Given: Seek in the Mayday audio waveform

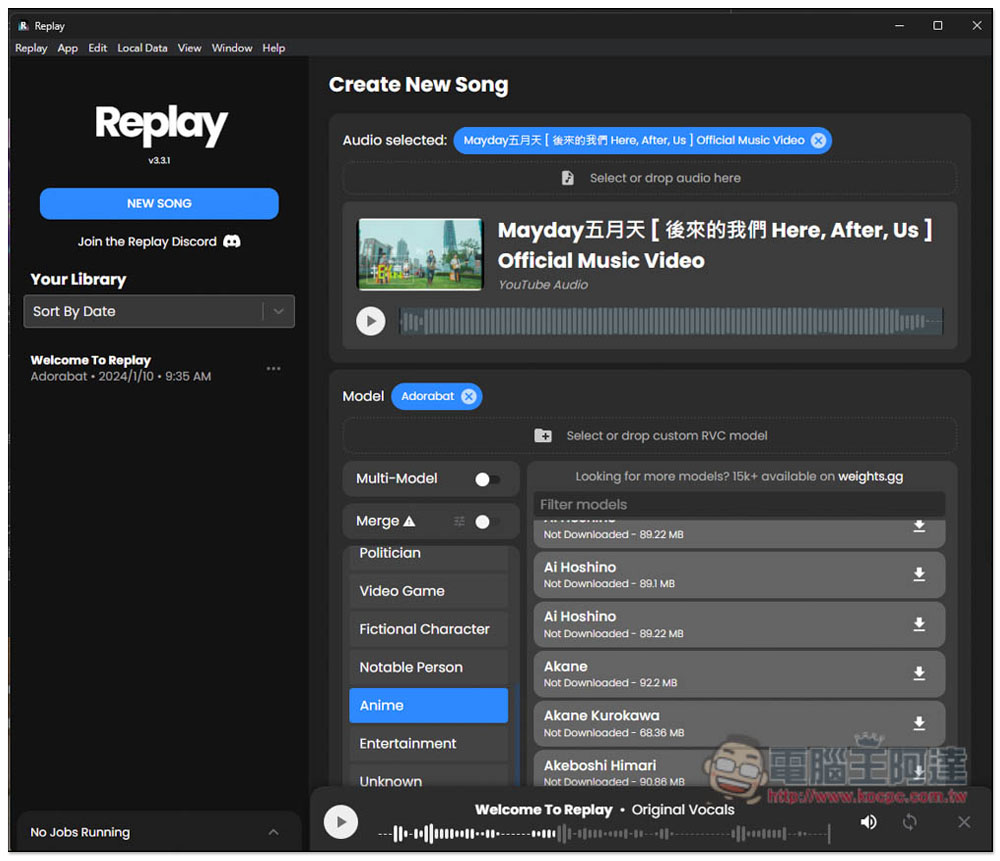Looking at the screenshot, I should pyautogui.click(x=670, y=321).
